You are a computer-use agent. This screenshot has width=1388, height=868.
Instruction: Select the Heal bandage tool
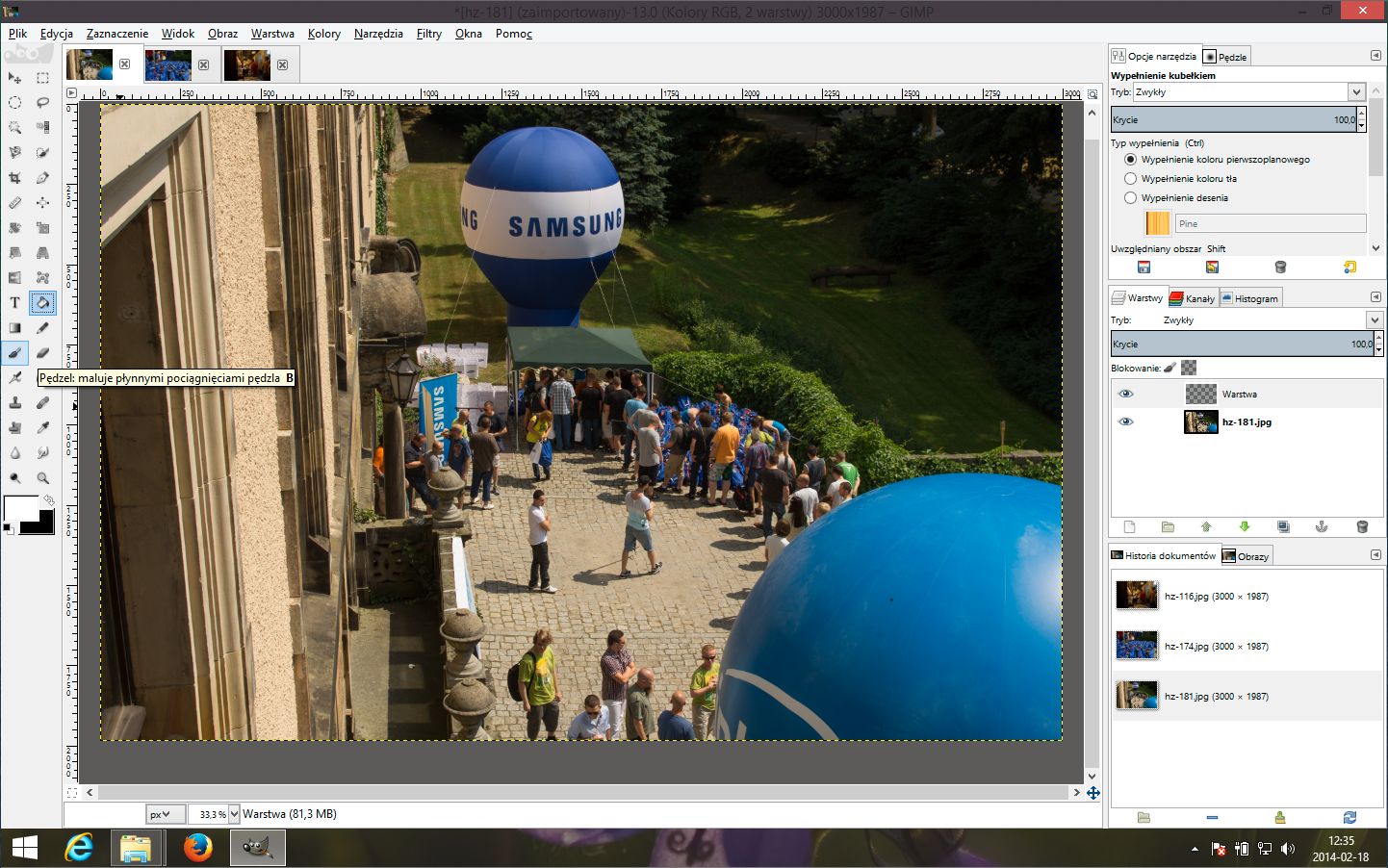point(43,403)
